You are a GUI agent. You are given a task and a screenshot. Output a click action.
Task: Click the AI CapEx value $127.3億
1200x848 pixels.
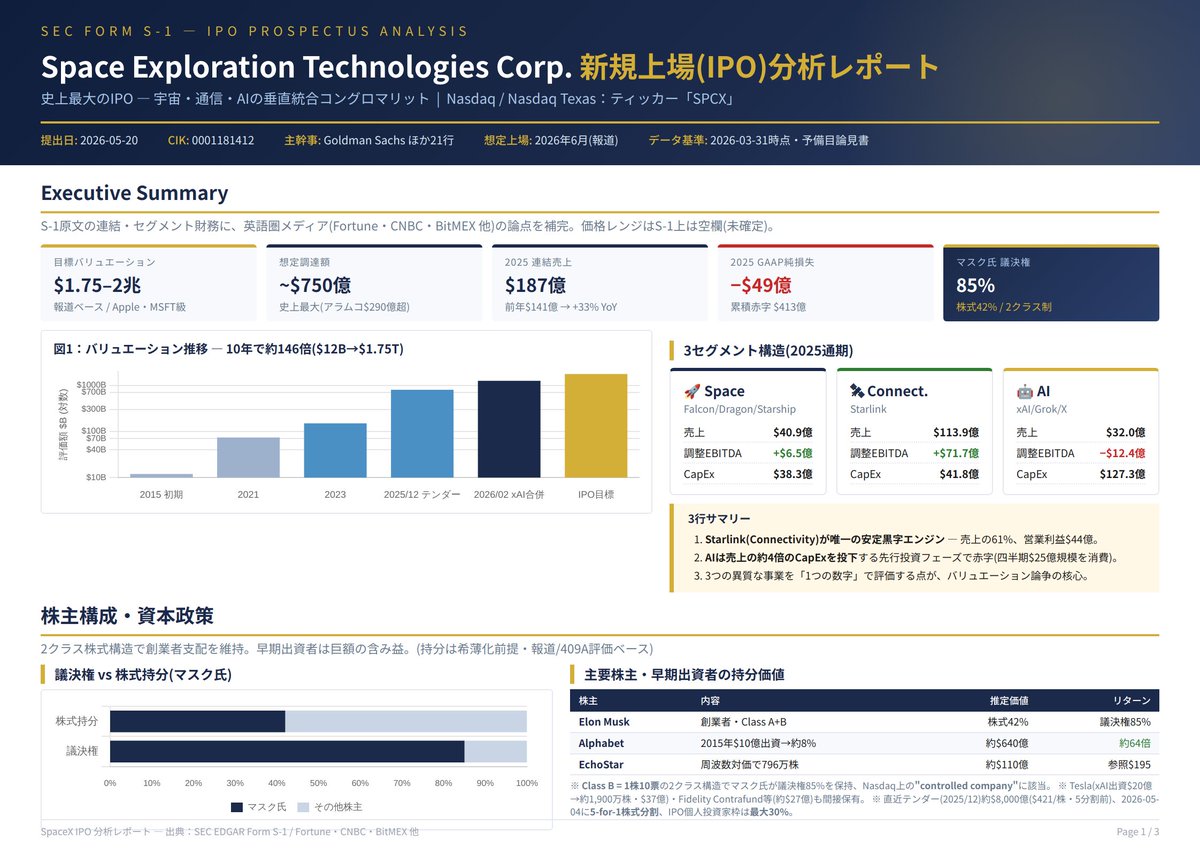pyautogui.click(x=1122, y=474)
